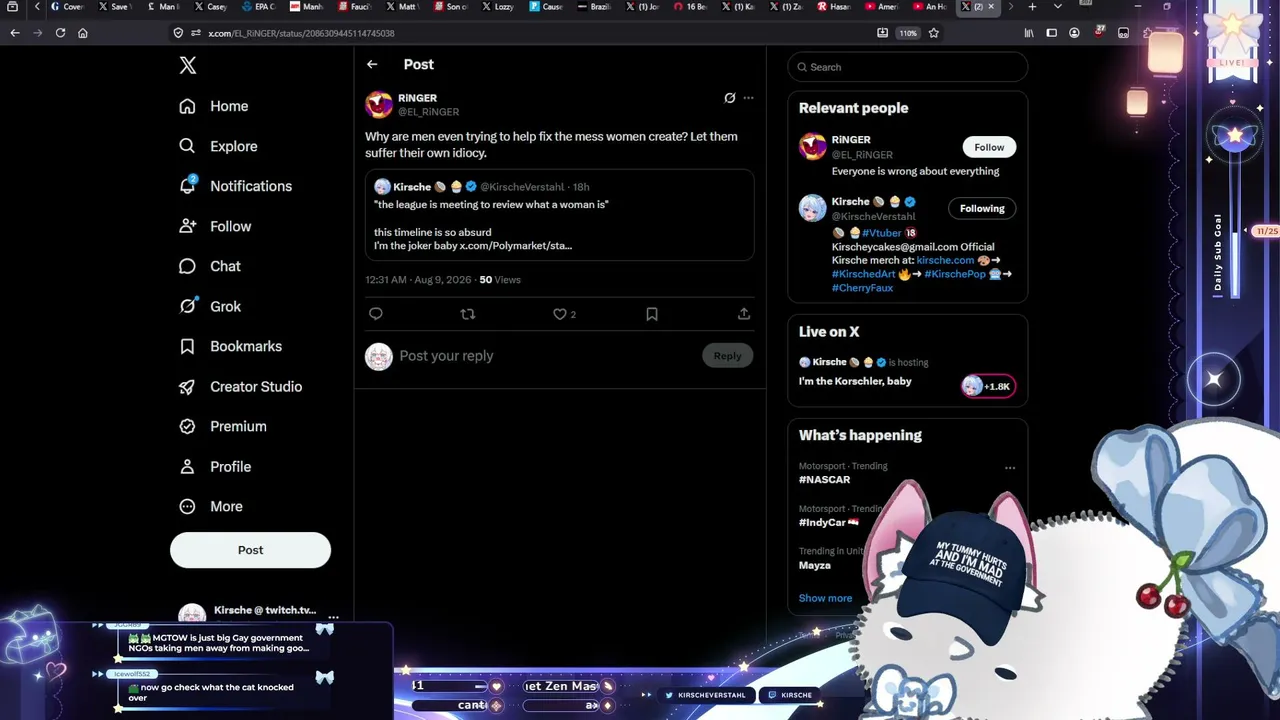Click the #Vtuber hashtag
The image size is (1280, 720).
pos(882,233)
